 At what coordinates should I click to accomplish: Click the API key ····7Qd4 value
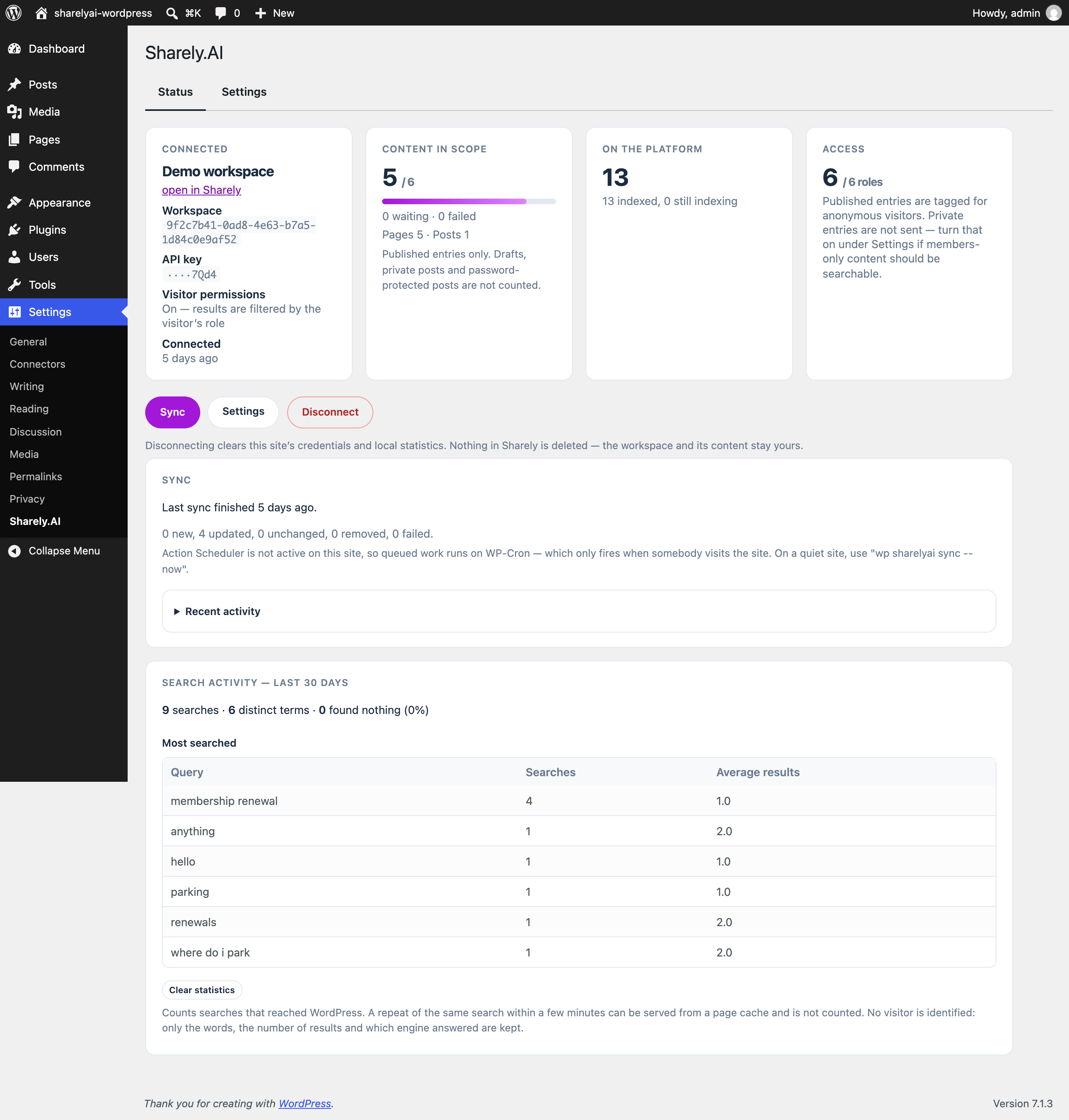[x=191, y=274]
